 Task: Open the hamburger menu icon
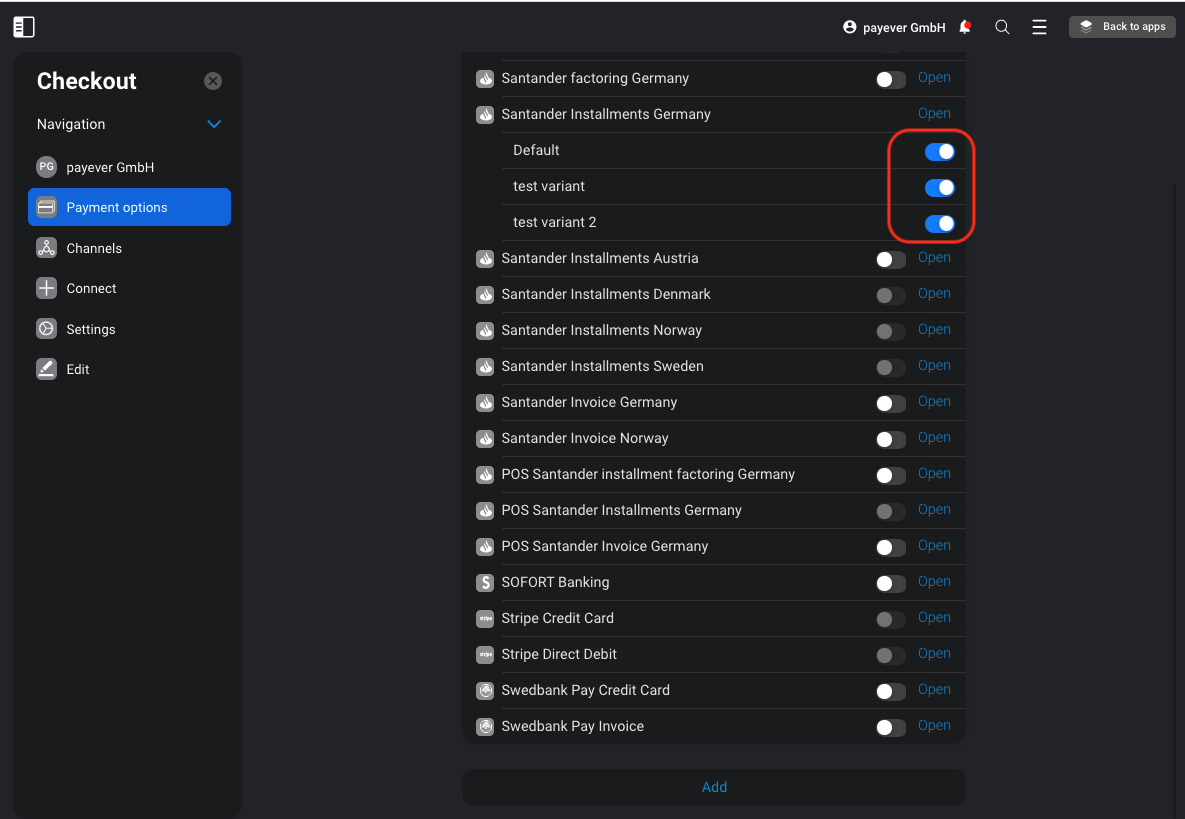click(1039, 27)
